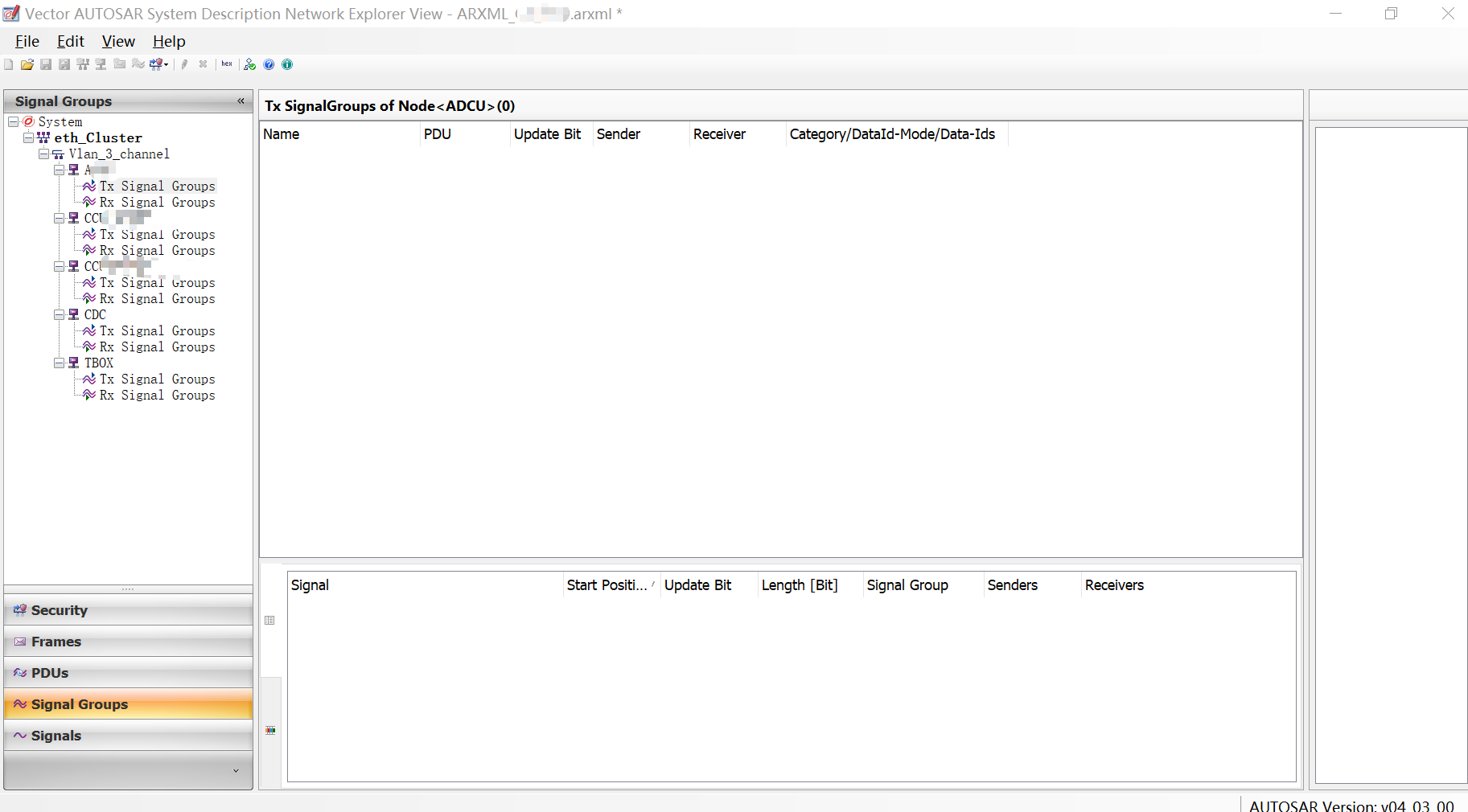Collapse the ADCU node above Tx Signal Groups

tap(60, 170)
